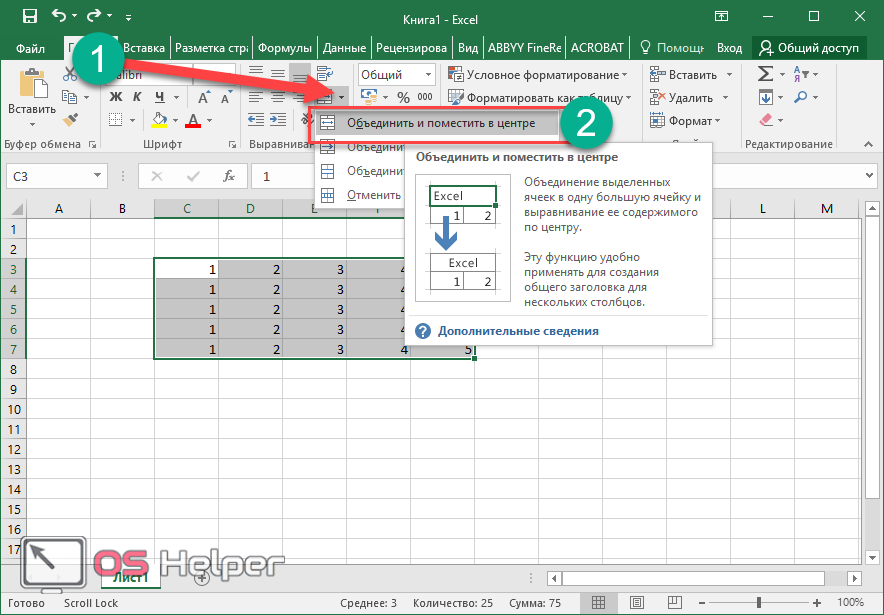Switch to Page Break Preview icon
Screen dimensions: 884x615
point(675,603)
